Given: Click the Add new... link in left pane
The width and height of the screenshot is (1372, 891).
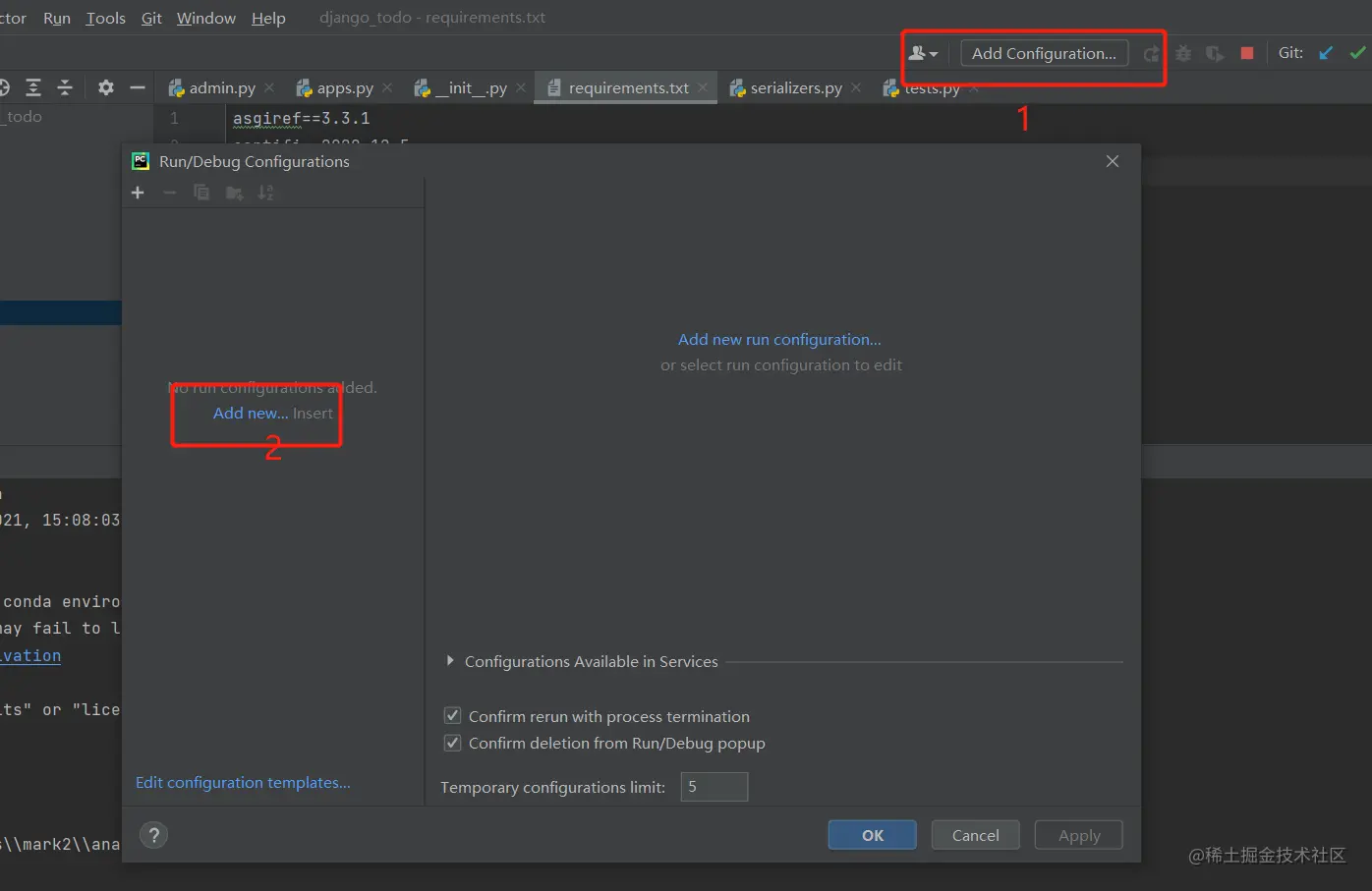Looking at the screenshot, I should tap(251, 413).
